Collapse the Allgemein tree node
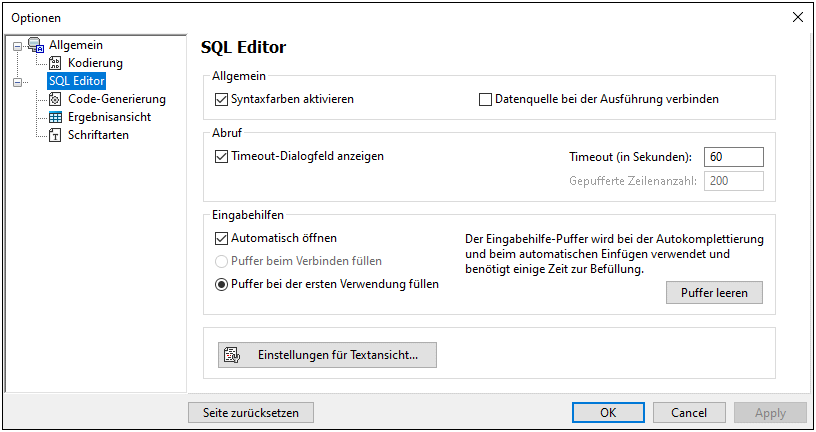This screenshot has height=432, width=816. (x=17, y=45)
